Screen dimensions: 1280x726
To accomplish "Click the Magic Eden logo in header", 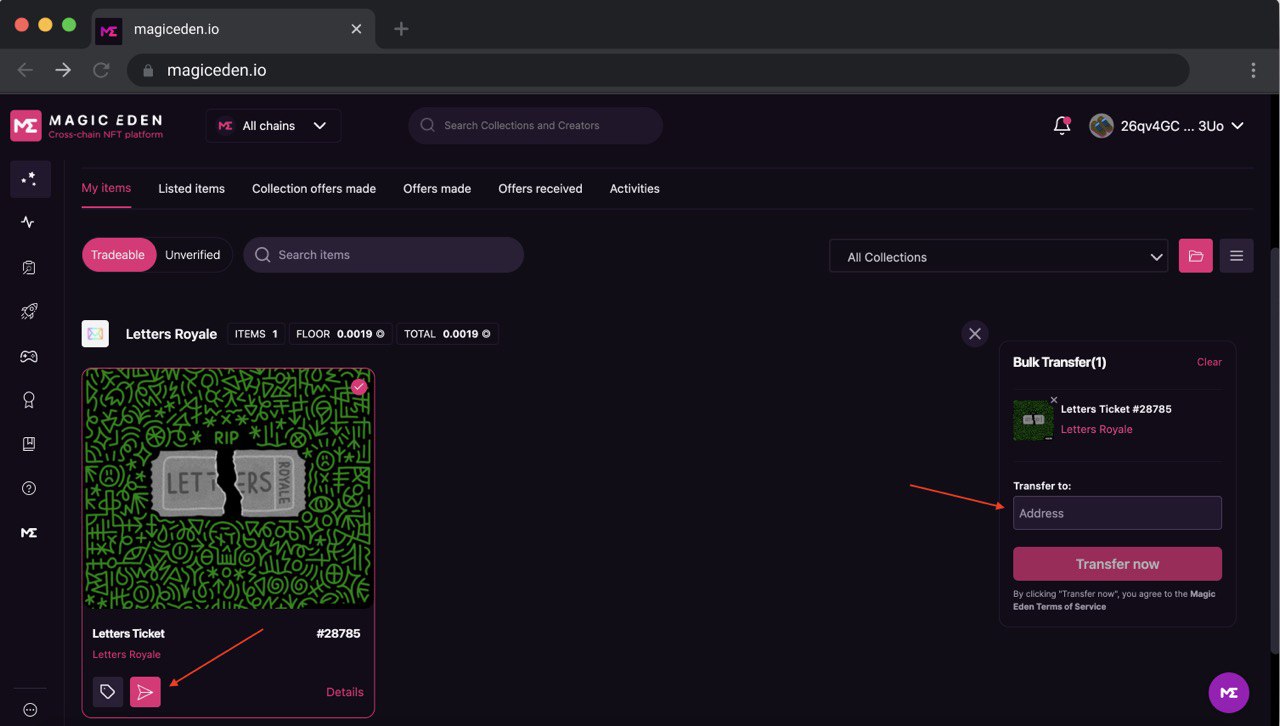I will [87, 126].
